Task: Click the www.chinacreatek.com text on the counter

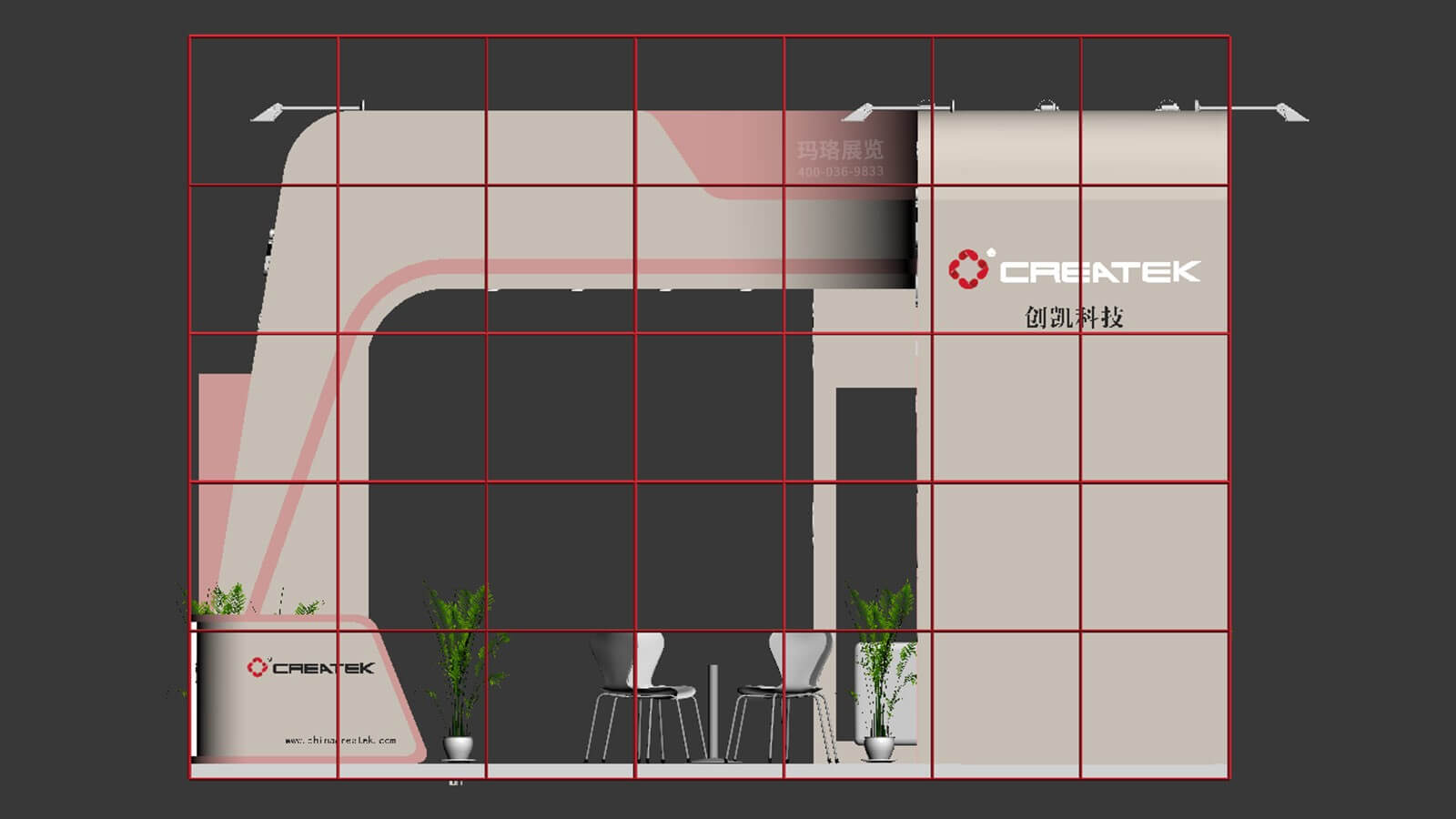Action: pyautogui.click(x=340, y=740)
